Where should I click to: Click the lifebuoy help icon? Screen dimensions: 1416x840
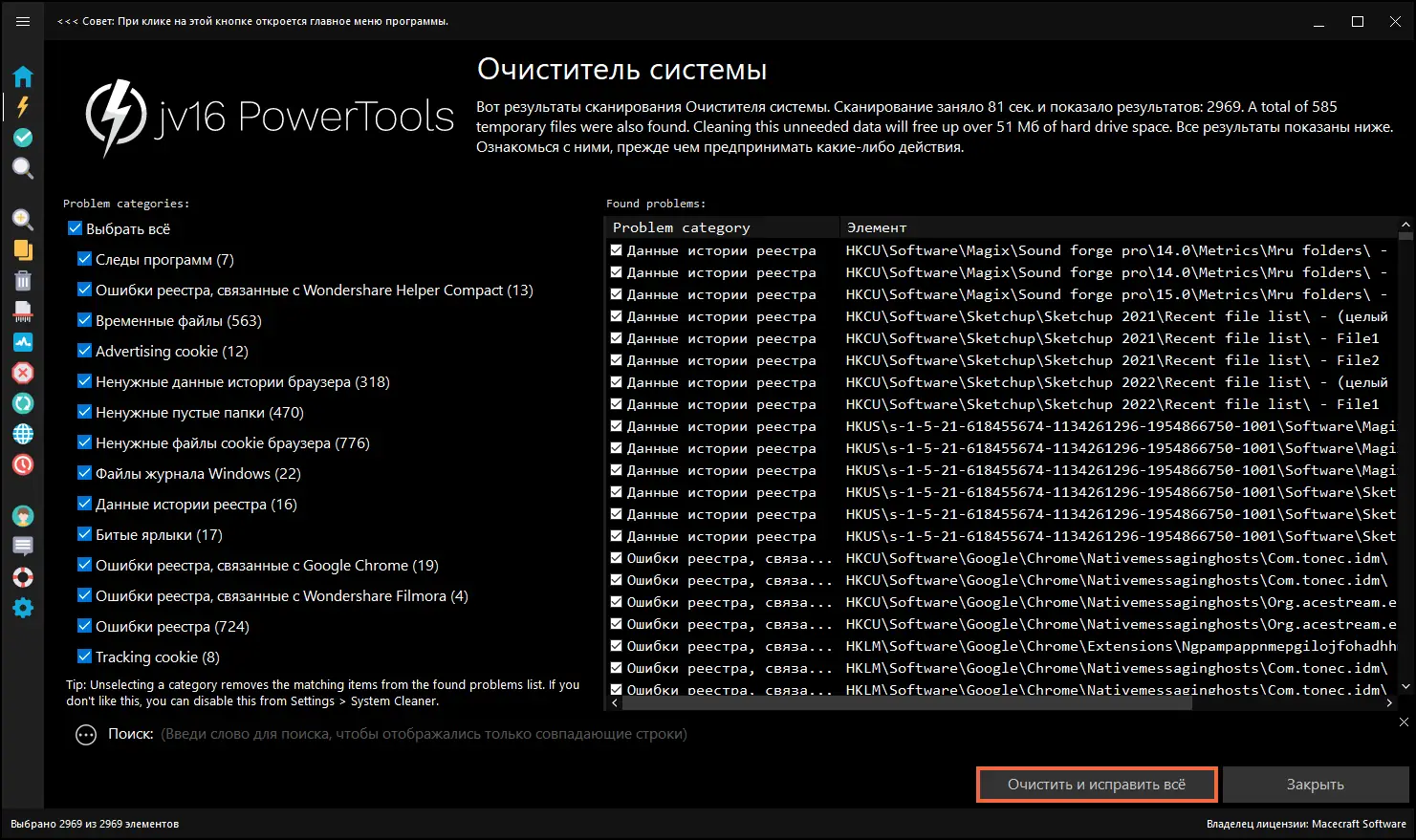pos(23,577)
